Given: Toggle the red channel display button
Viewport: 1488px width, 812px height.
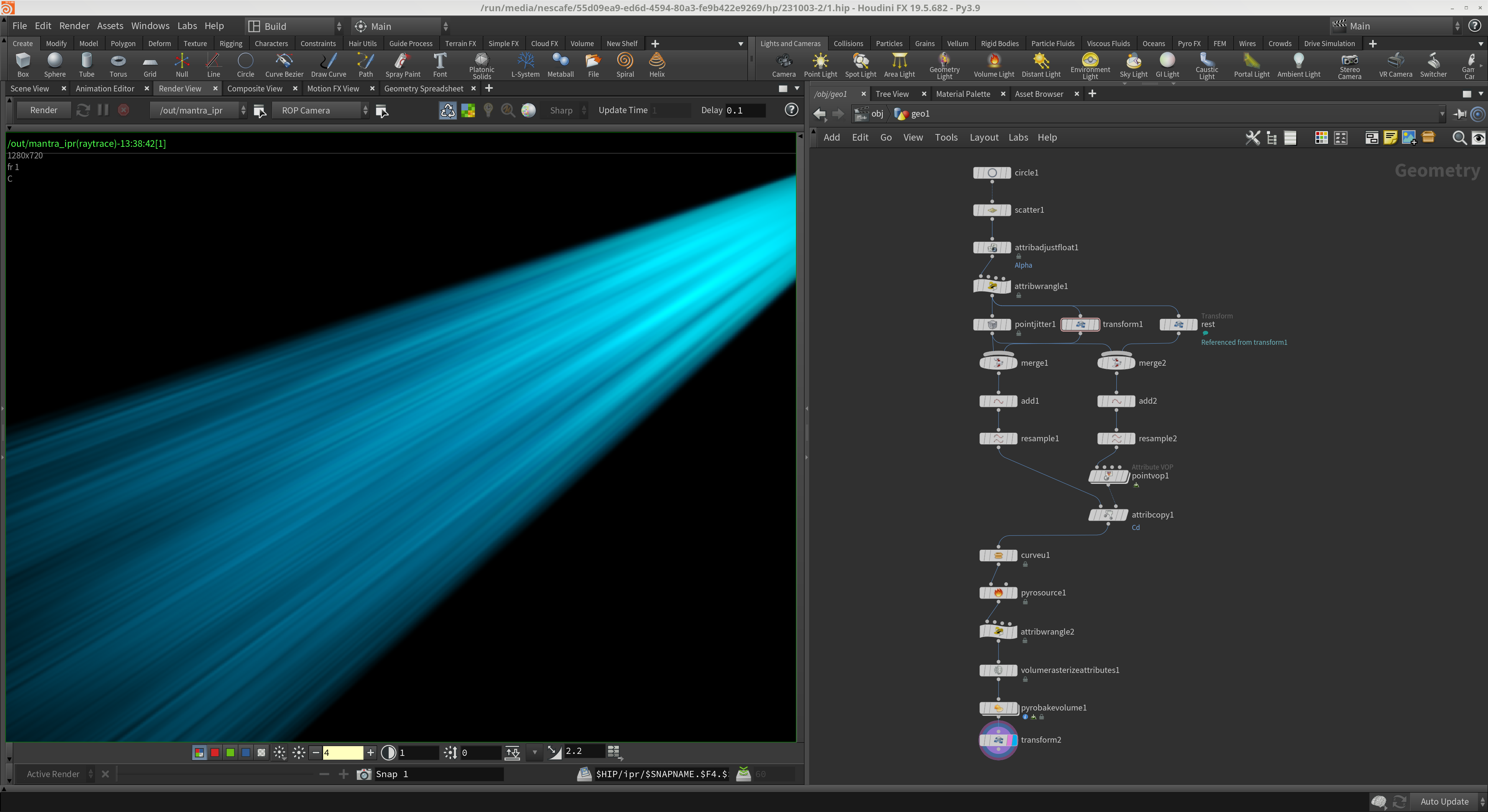Looking at the screenshot, I should [x=215, y=752].
